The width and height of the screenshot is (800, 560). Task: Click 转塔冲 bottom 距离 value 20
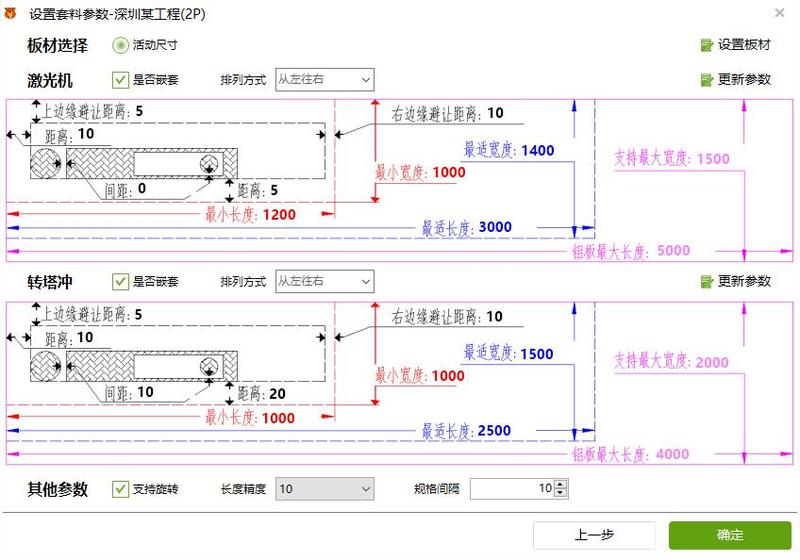click(x=278, y=394)
